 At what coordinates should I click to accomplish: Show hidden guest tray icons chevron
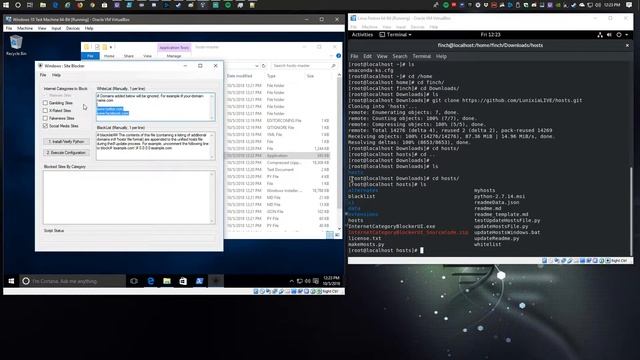(291, 281)
